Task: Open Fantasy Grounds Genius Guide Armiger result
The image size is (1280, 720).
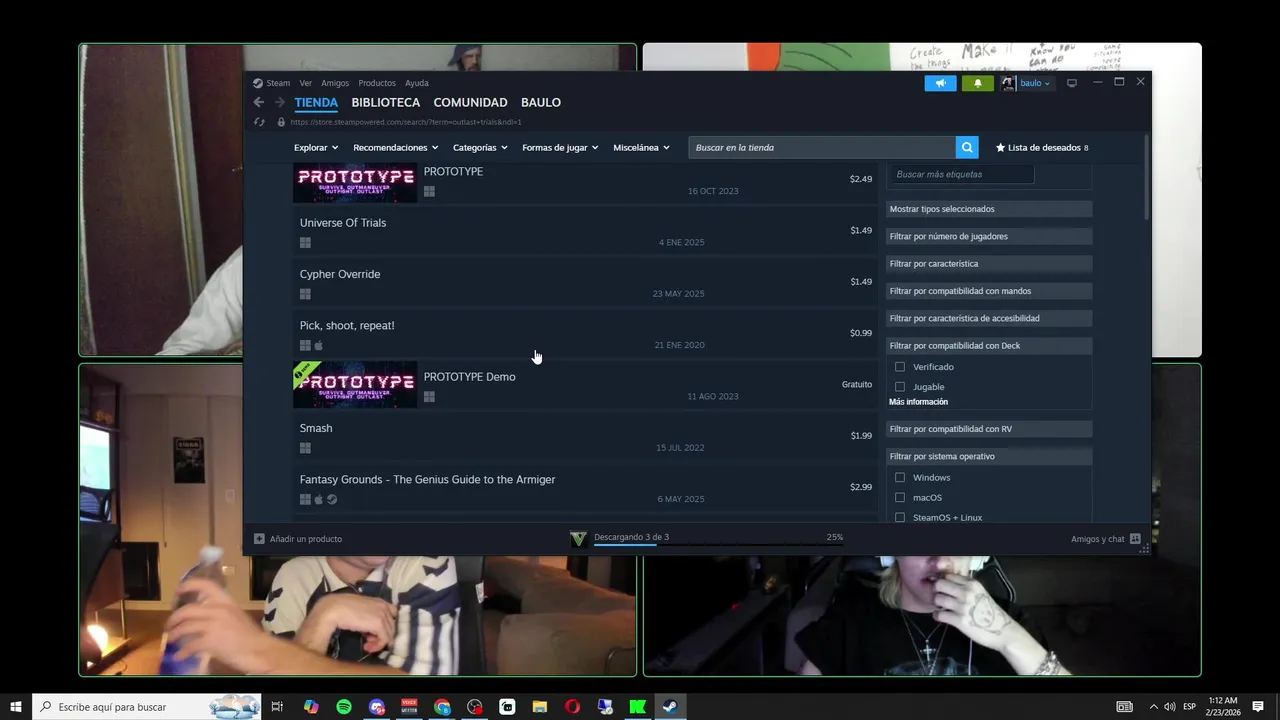Action: point(585,489)
